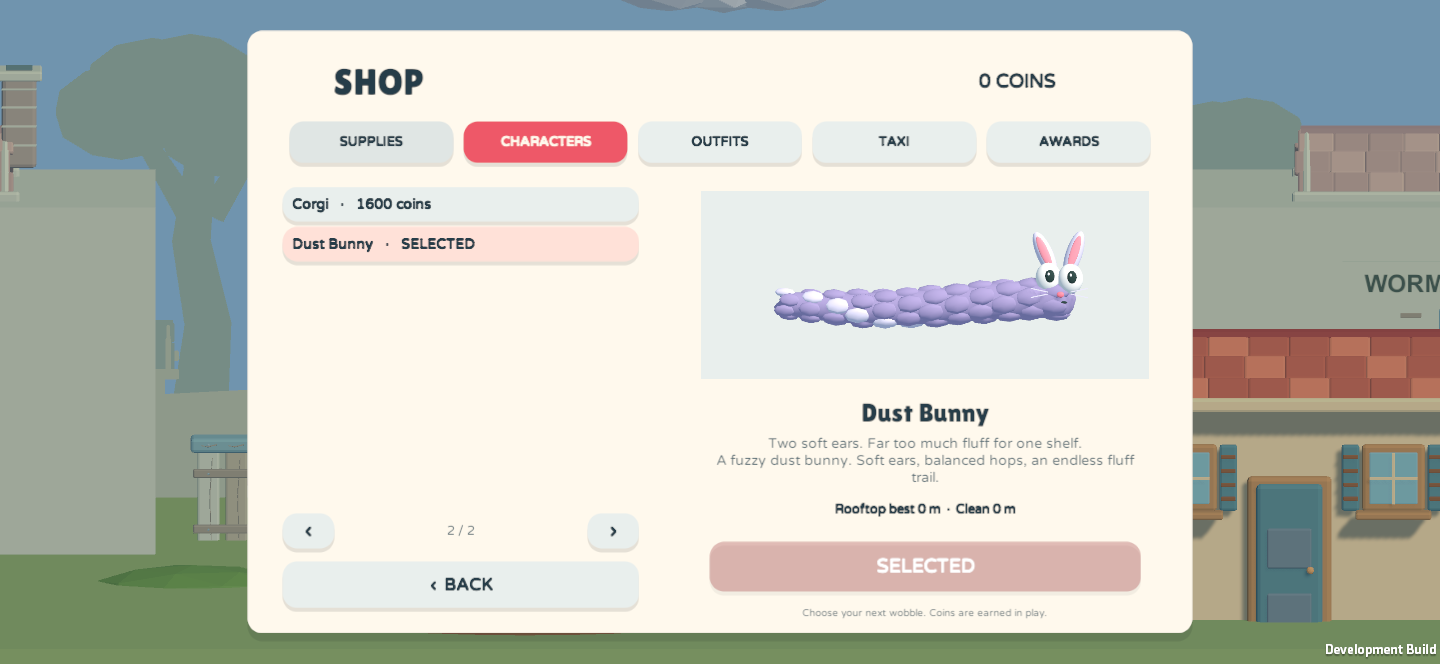Click the Choose your next wobble hint
The width and height of the screenshot is (1440, 664).
point(925,613)
